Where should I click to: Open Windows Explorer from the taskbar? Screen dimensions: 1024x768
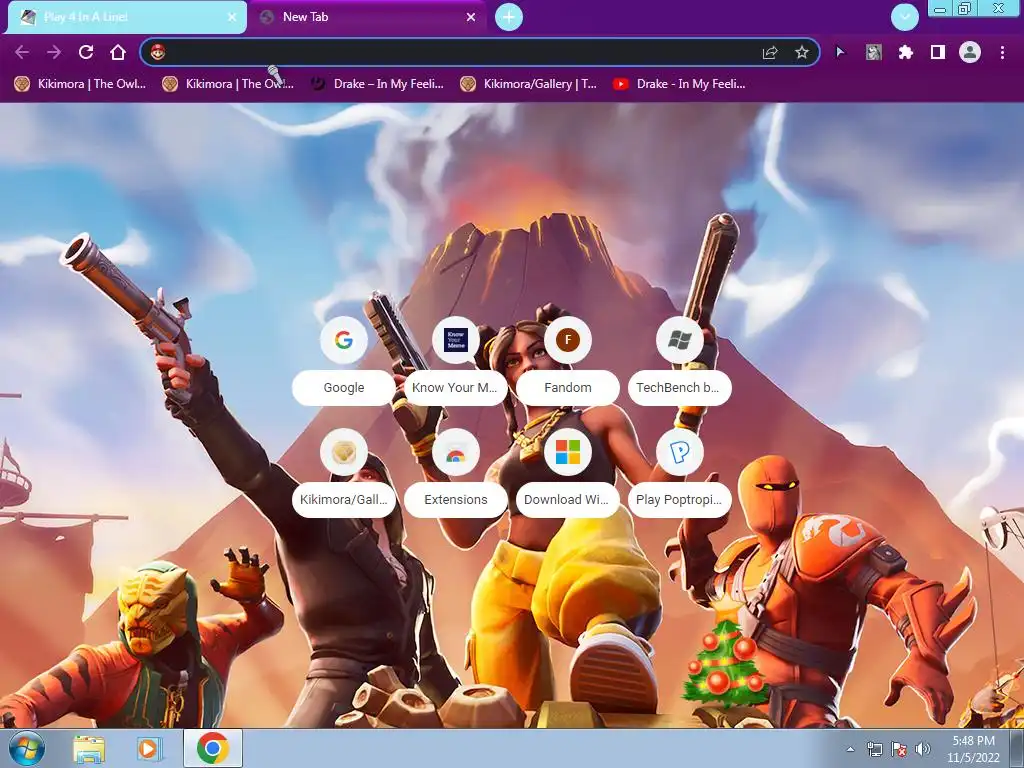click(89, 748)
